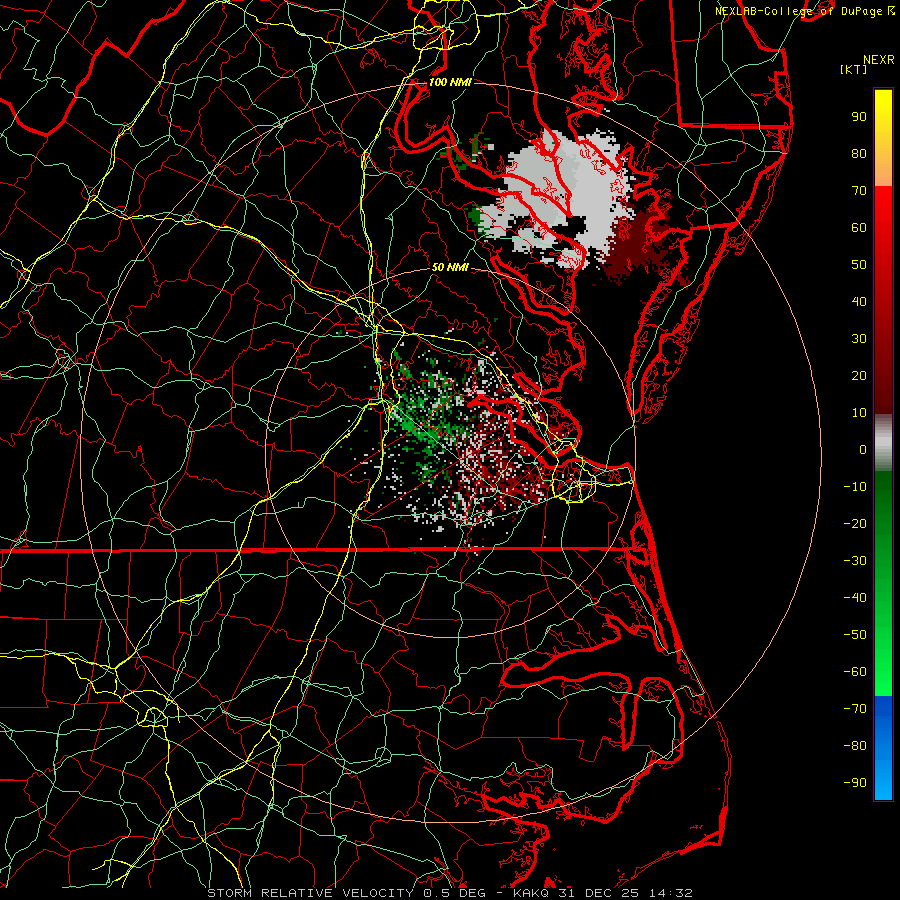Viewport: 900px width, 900px height.
Task: Click the yellow top segment of the color bar
Action: 883,138
